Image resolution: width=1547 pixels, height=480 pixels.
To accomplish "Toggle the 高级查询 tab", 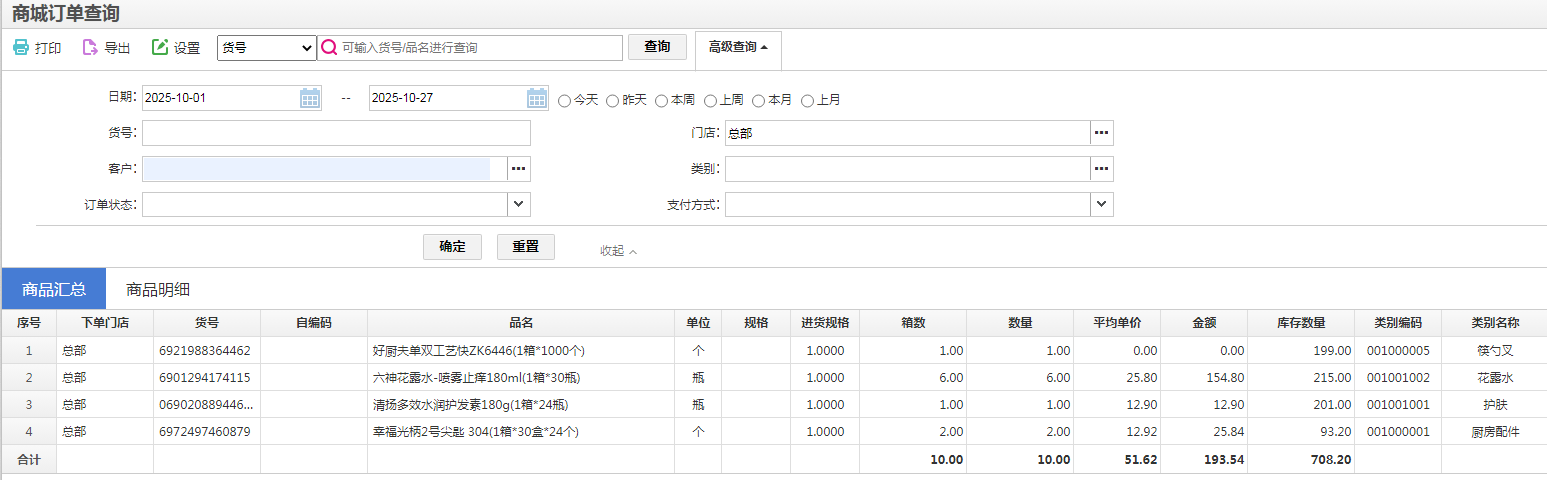I will (x=738, y=47).
